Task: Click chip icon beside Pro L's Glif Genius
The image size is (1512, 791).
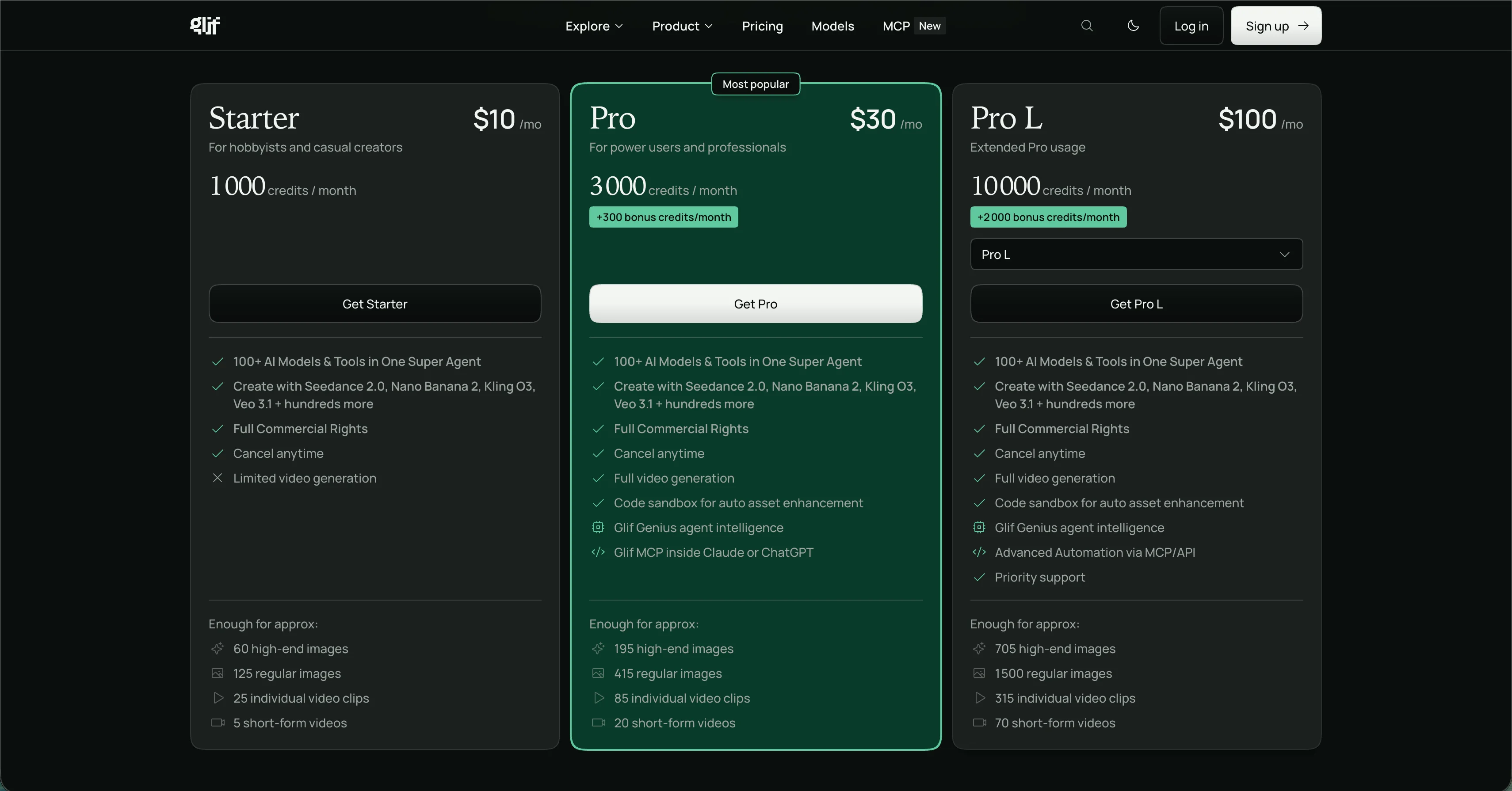Action: point(979,527)
